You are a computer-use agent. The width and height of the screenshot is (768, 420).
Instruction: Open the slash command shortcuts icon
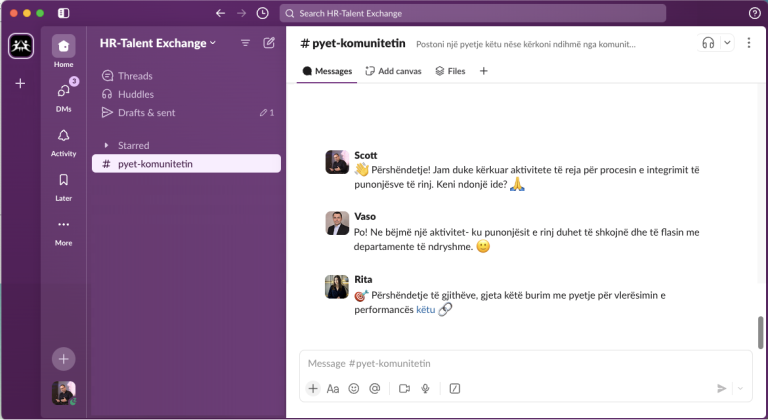tap(455, 388)
